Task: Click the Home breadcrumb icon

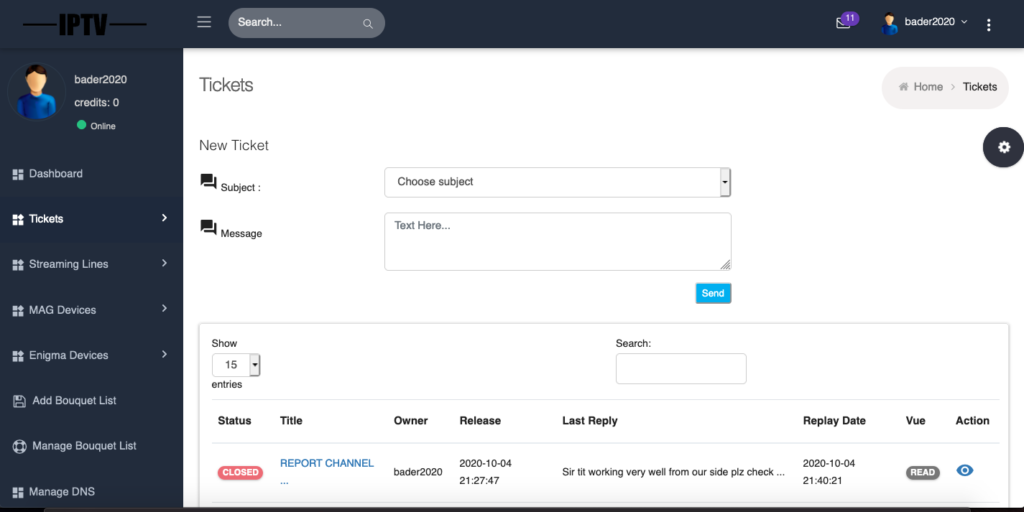Action: tap(904, 87)
